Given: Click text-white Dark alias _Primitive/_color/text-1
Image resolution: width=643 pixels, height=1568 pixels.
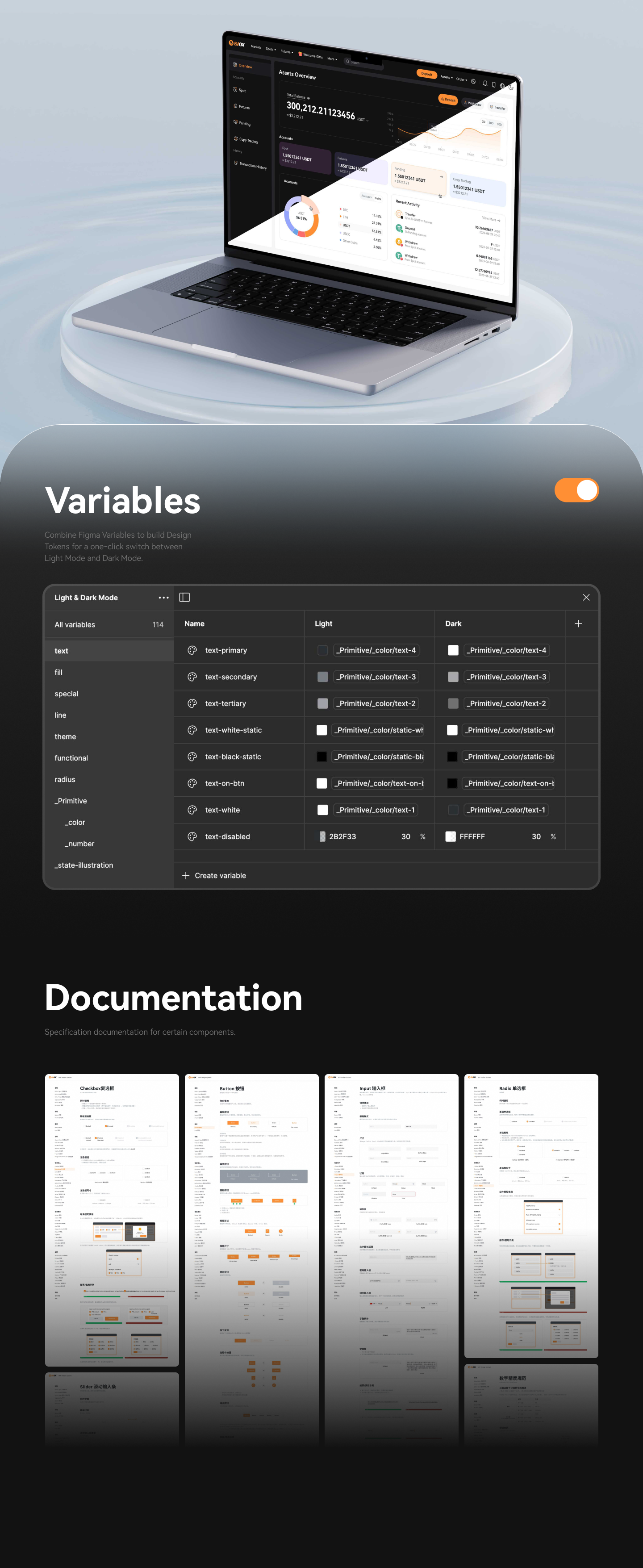Looking at the screenshot, I should click(505, 810).
